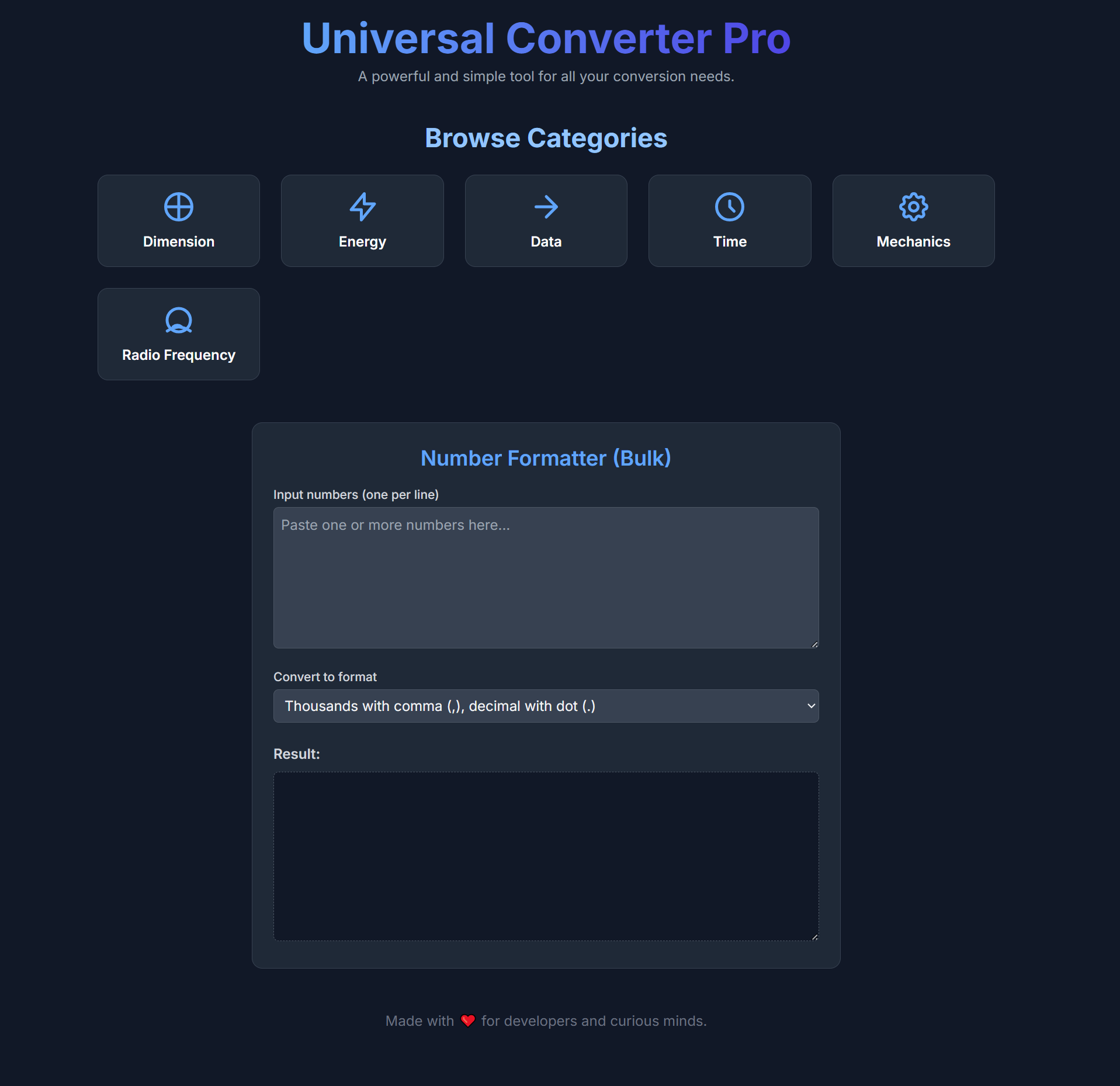The image size is (1120, 1086).
Task: Open the Dimension converter category
Action: point(178,221)
